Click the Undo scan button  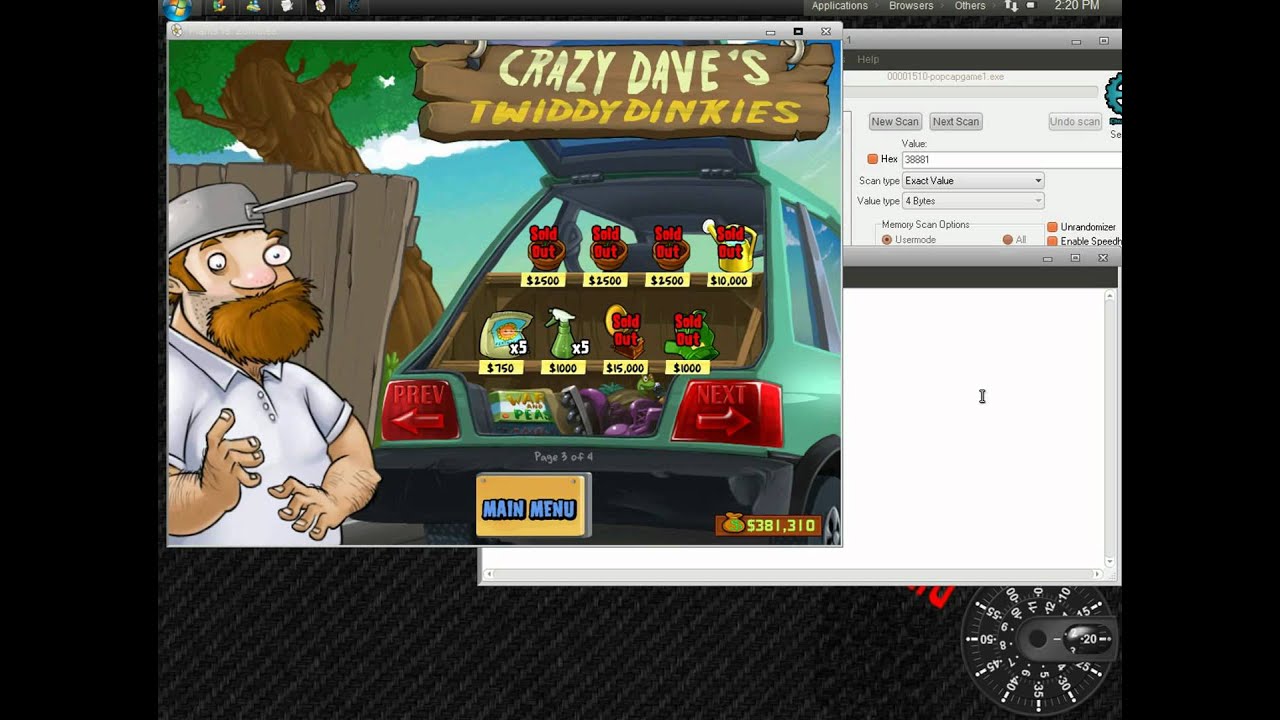(1075, 121)
